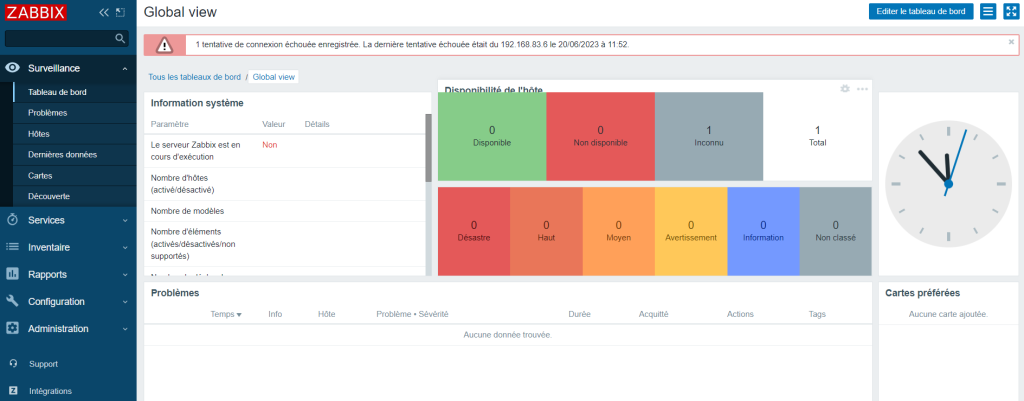Screen dimensions: 1024x401
Task: Open dashboard actions hamburger menu
Action: [987, 11]
